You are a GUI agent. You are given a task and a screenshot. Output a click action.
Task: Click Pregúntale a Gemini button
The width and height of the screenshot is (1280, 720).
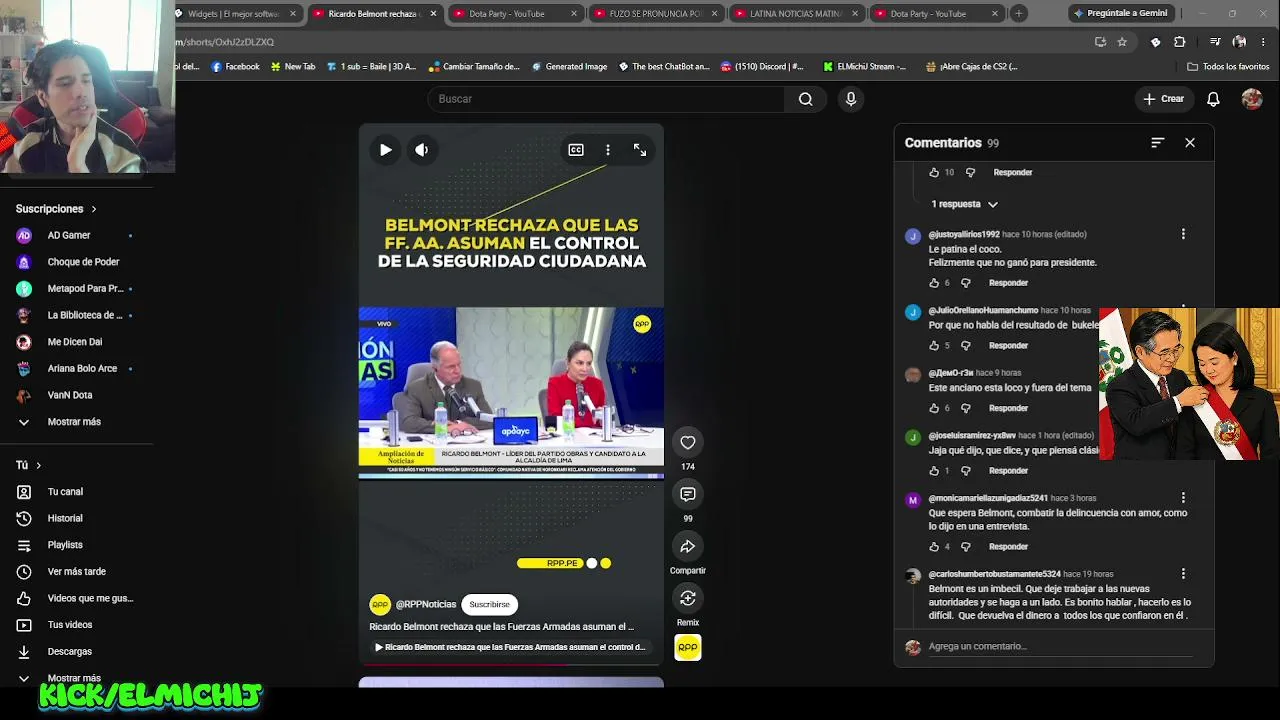[1119, 14]
